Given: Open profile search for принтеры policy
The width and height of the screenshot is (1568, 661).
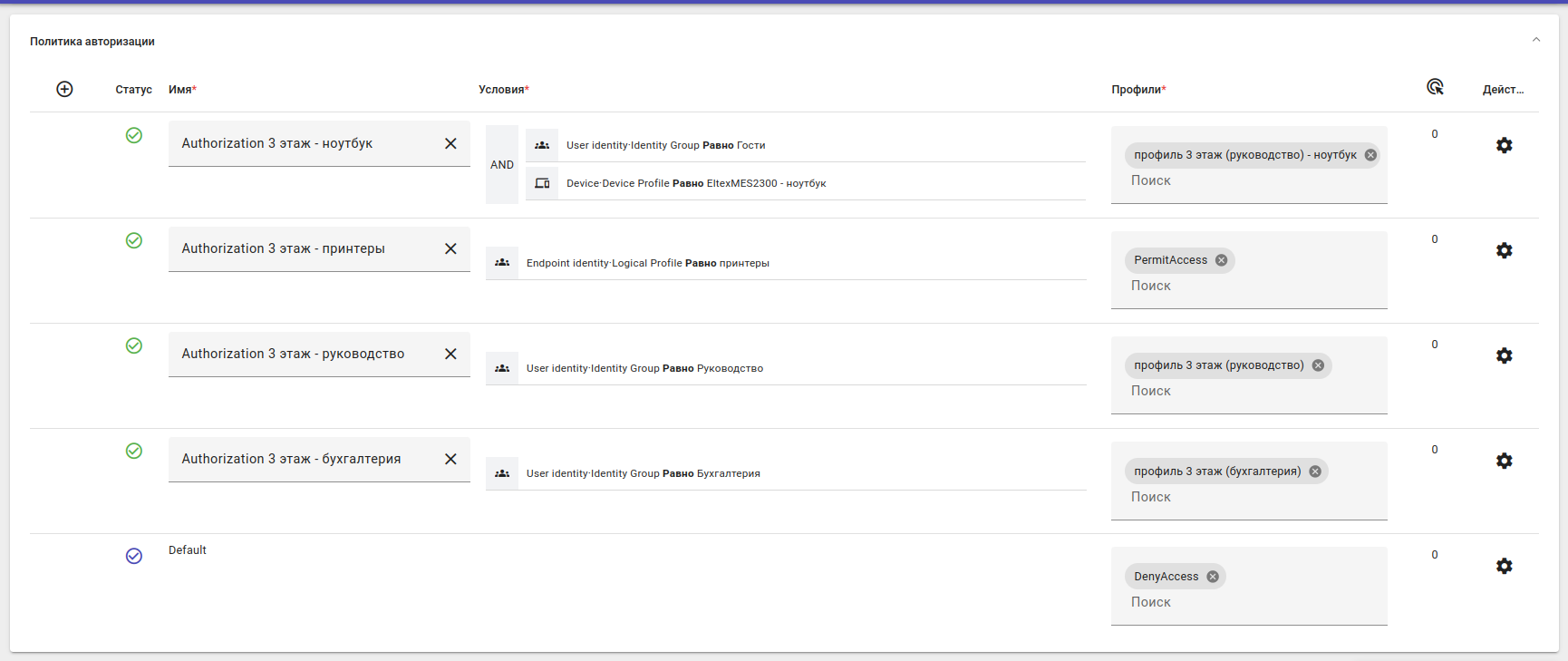Looking at the screenshot, I should click(x=1151, y=286).
